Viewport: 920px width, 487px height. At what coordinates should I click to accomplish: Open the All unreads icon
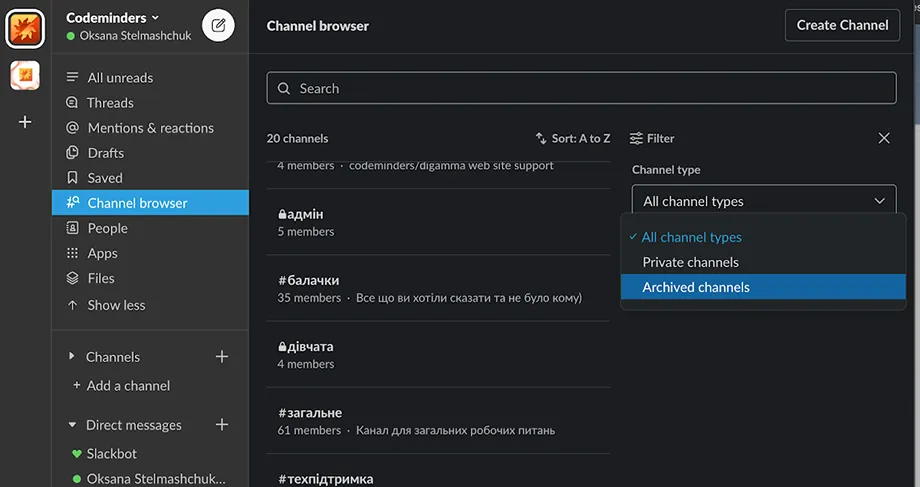(x=72, y=77)
